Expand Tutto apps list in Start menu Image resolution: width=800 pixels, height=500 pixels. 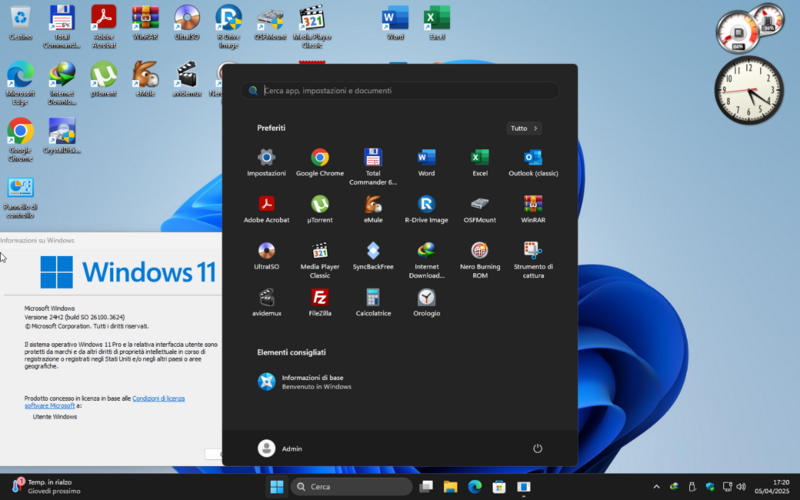[x=524, y=128]
